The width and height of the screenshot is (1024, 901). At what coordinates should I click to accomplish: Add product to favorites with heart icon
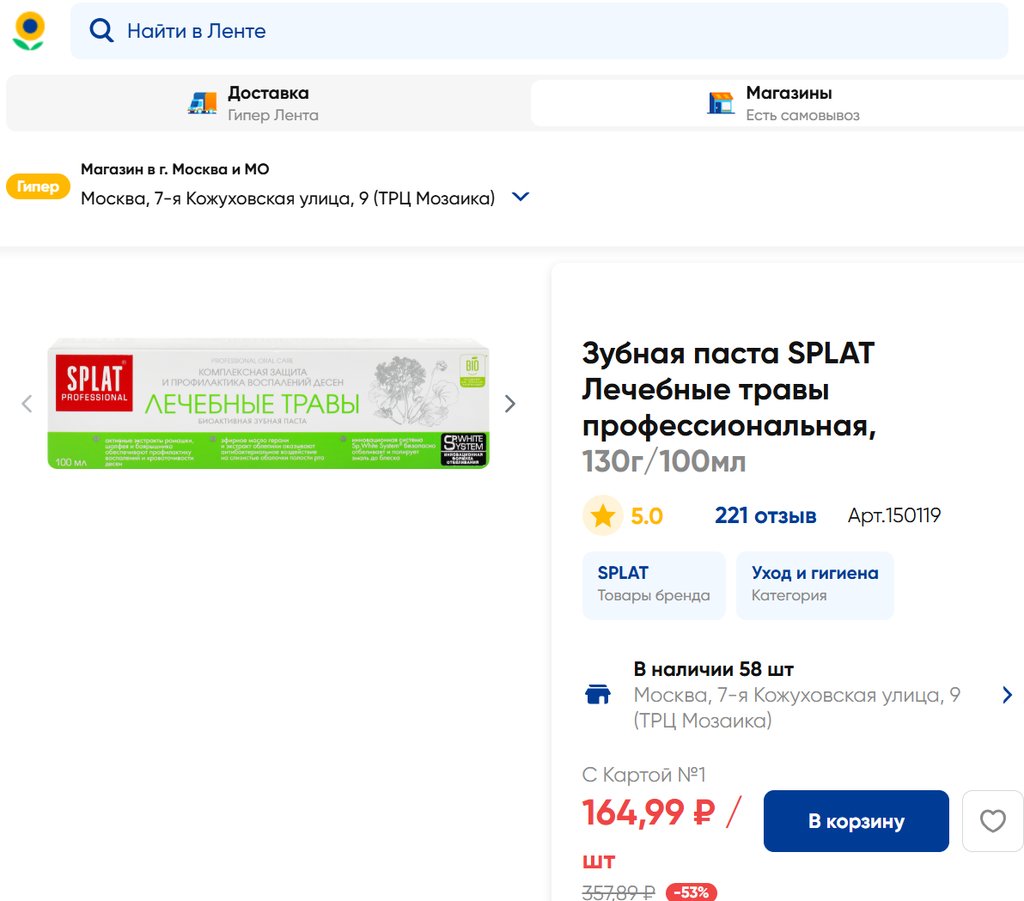[992, 821]
